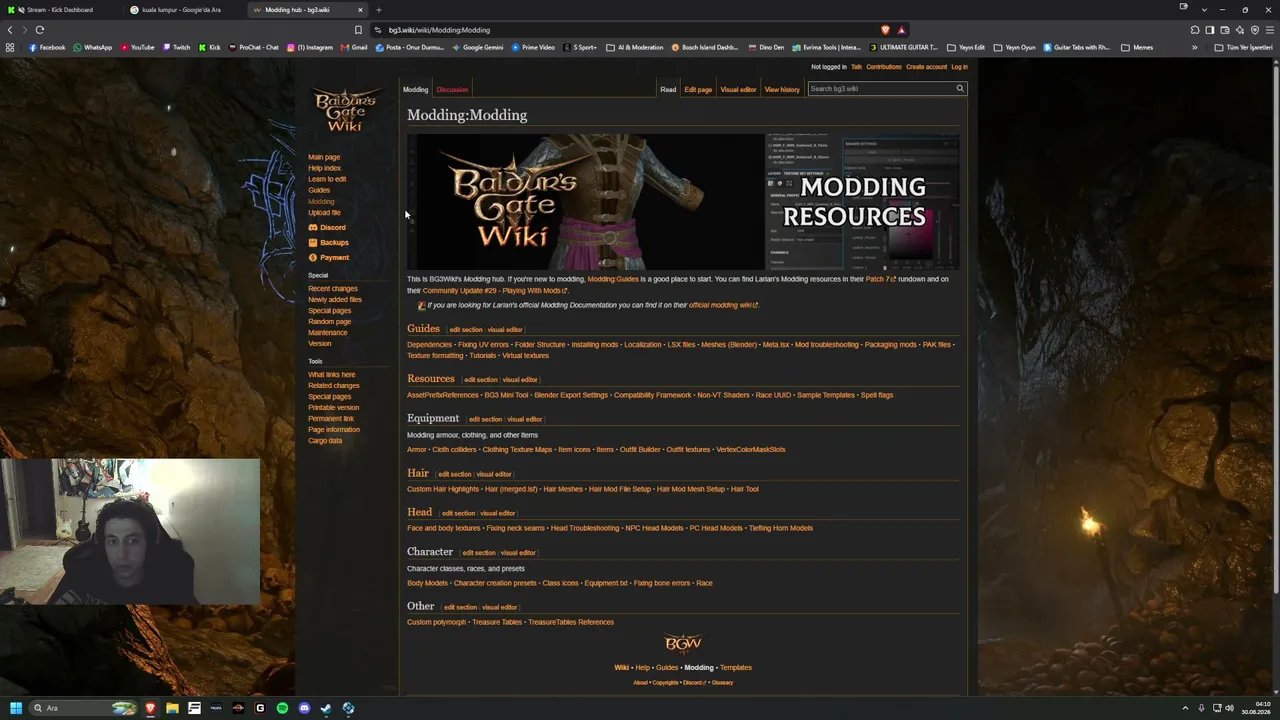Click the Payment coin icon in the sidebar
1280x720 pixels.
coord(312,258)
